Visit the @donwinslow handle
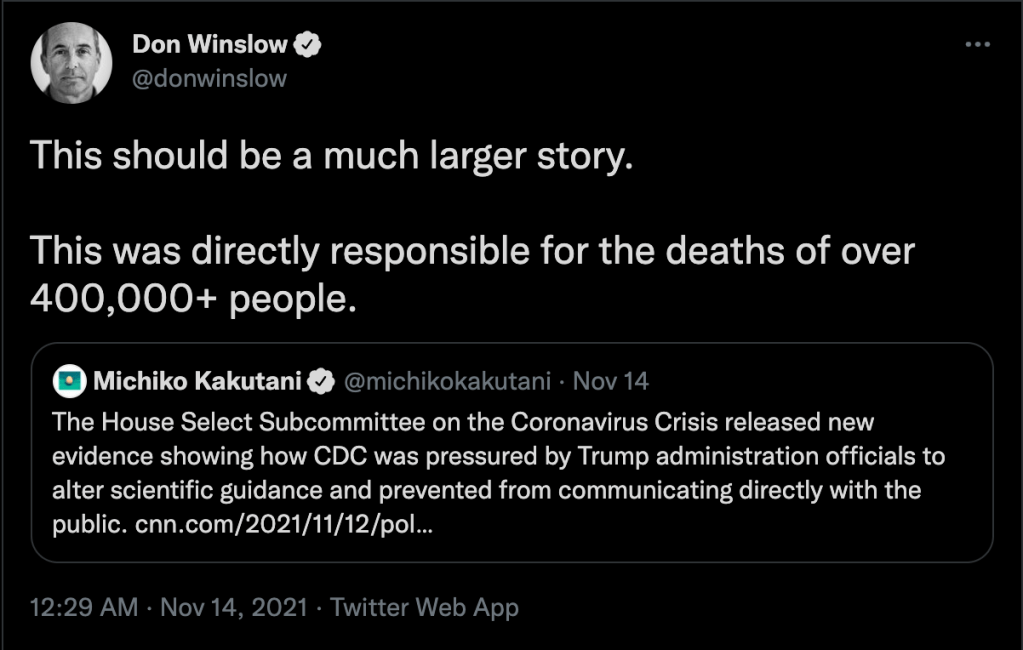Image resolution: width=1023 pixels, height=650 pixels. [x=209, y=78]
